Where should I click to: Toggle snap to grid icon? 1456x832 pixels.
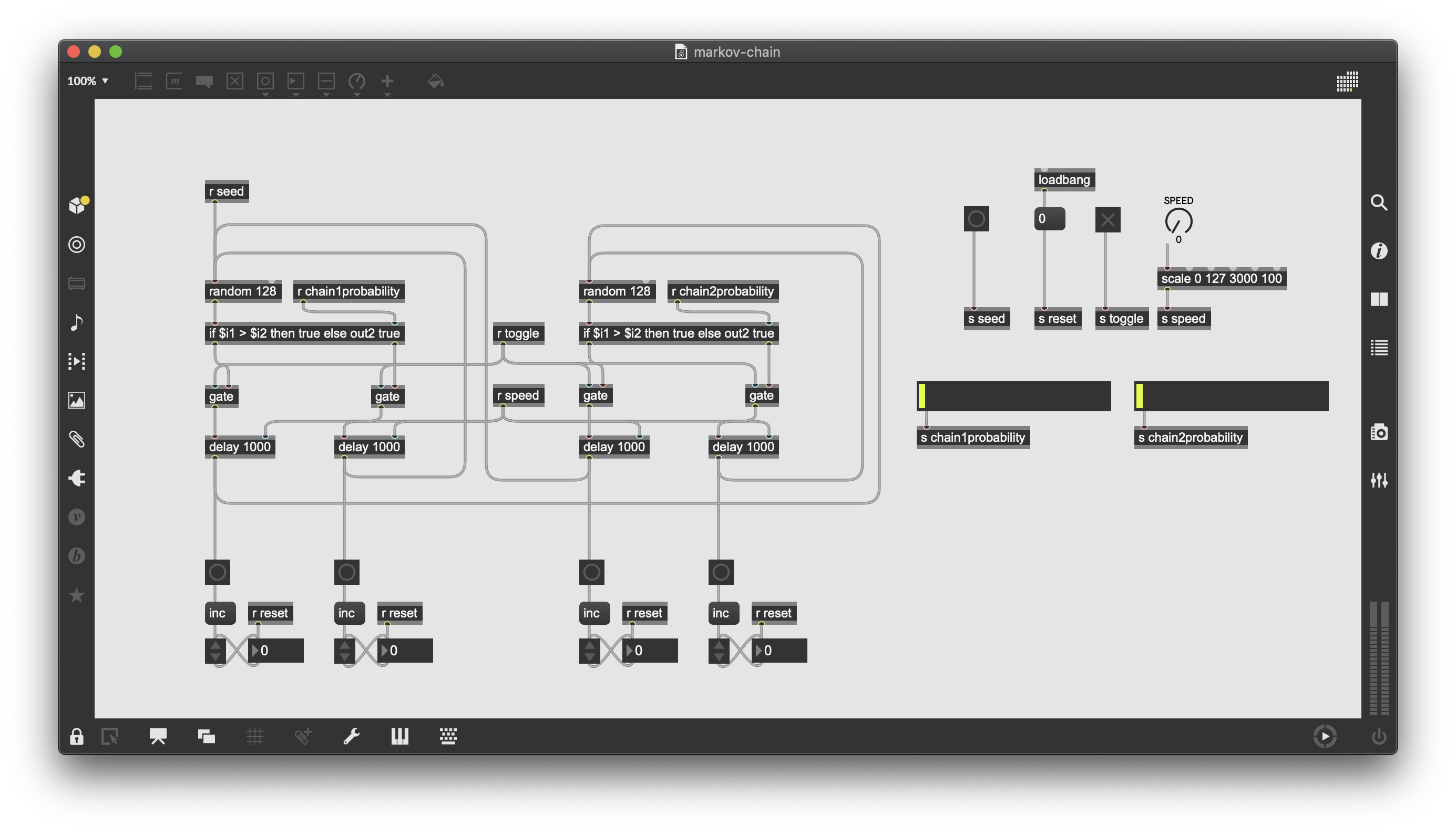click(x=303, y=736)
